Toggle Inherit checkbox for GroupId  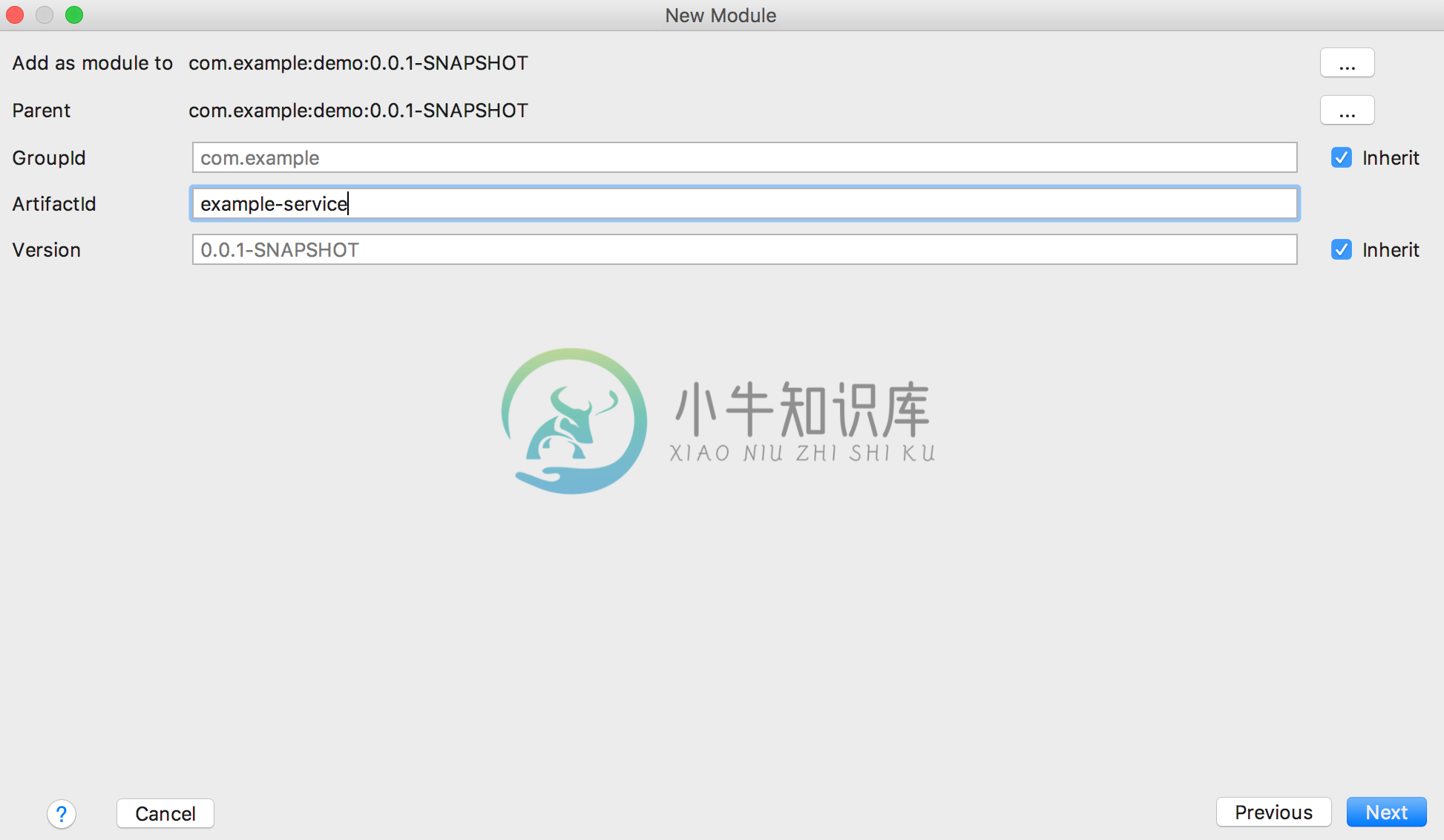pos(1340,157)
